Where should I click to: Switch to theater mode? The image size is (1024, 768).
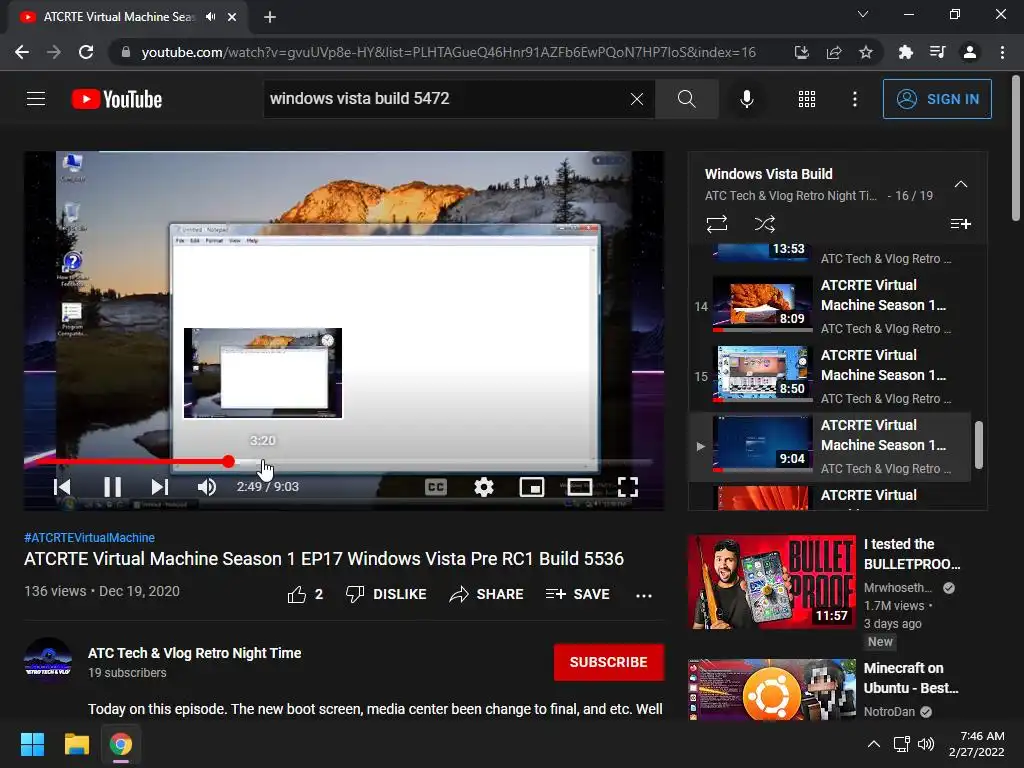(580, 487)
